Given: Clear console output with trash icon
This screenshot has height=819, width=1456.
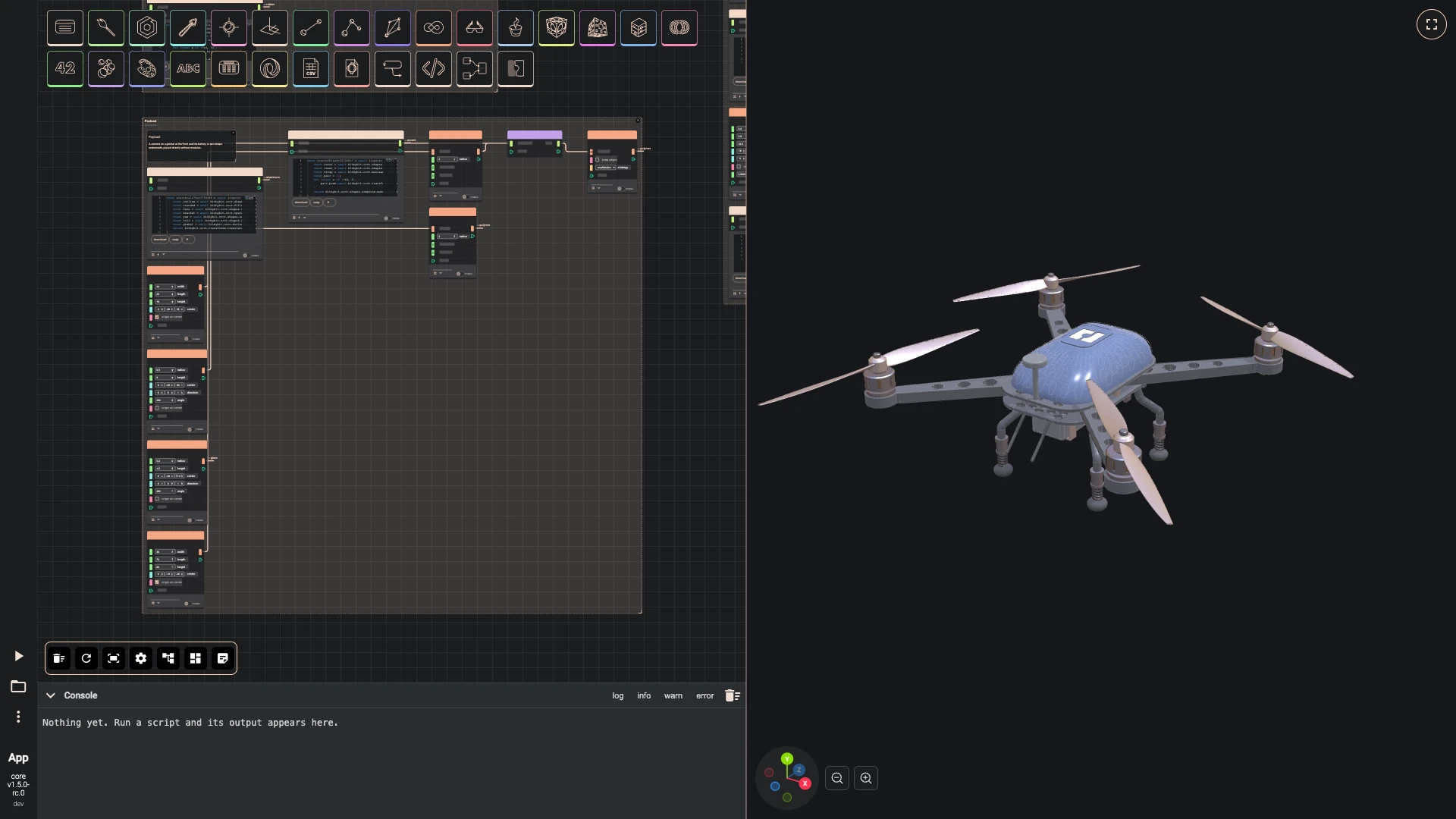Looking at the screenshot, I should [733, 695].
